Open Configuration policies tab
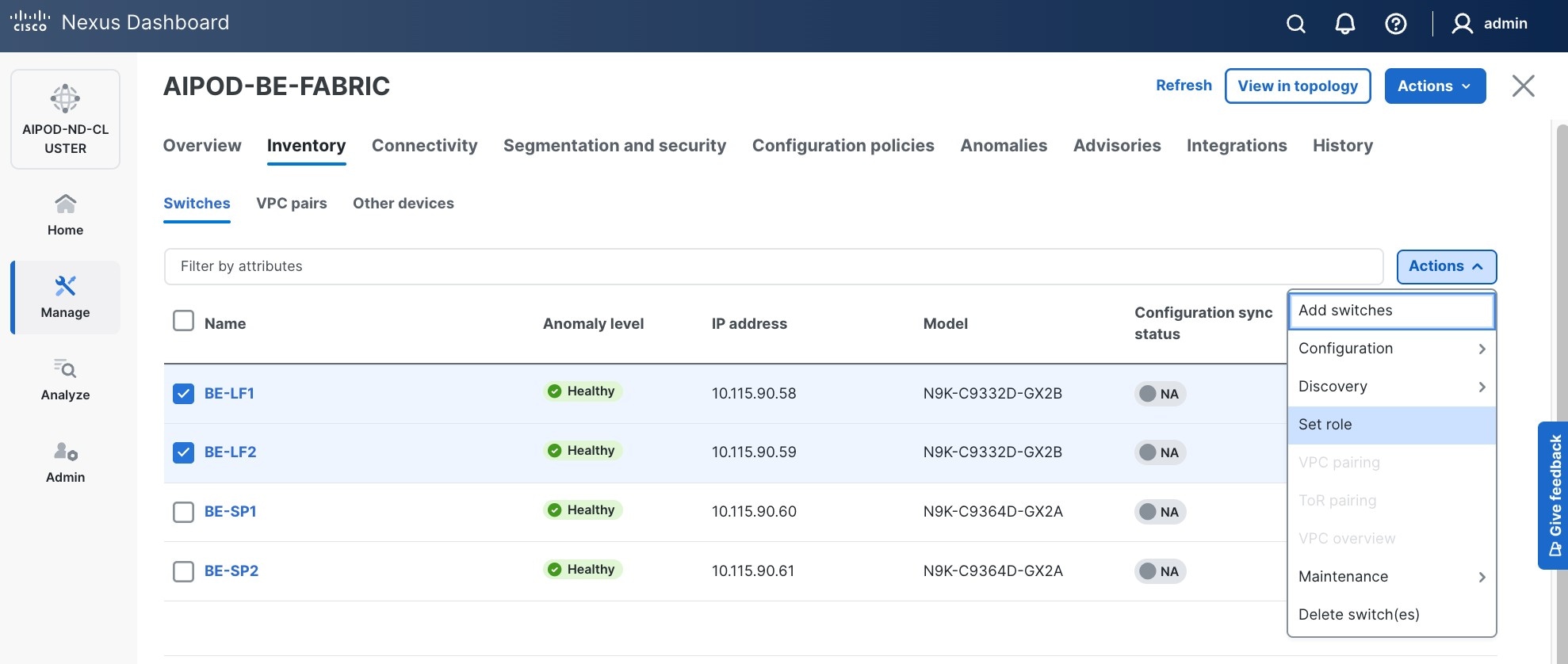1568x664 pixels. pyautogui.click(x=843, y=146)
